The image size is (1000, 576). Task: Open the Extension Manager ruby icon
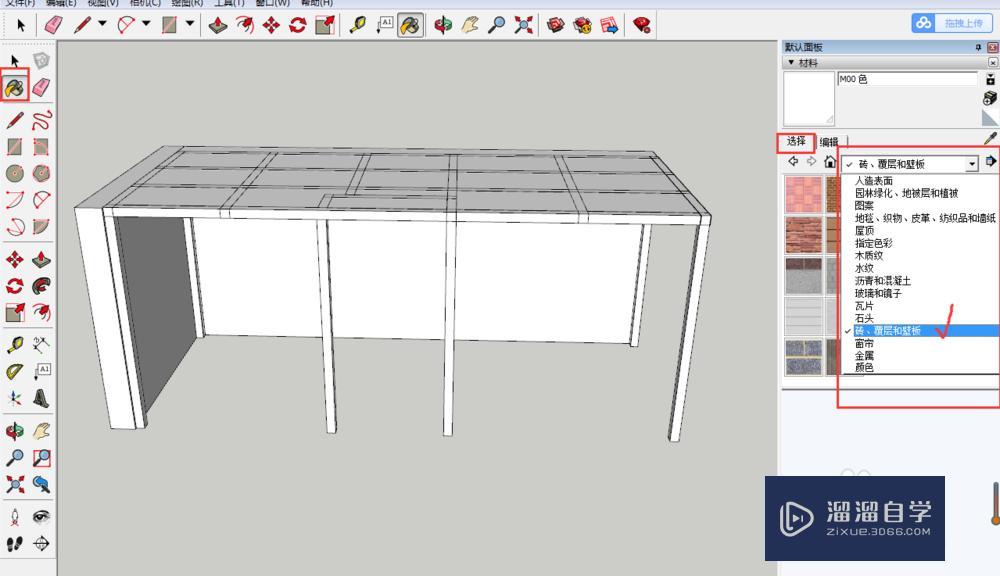pos(642,25)
